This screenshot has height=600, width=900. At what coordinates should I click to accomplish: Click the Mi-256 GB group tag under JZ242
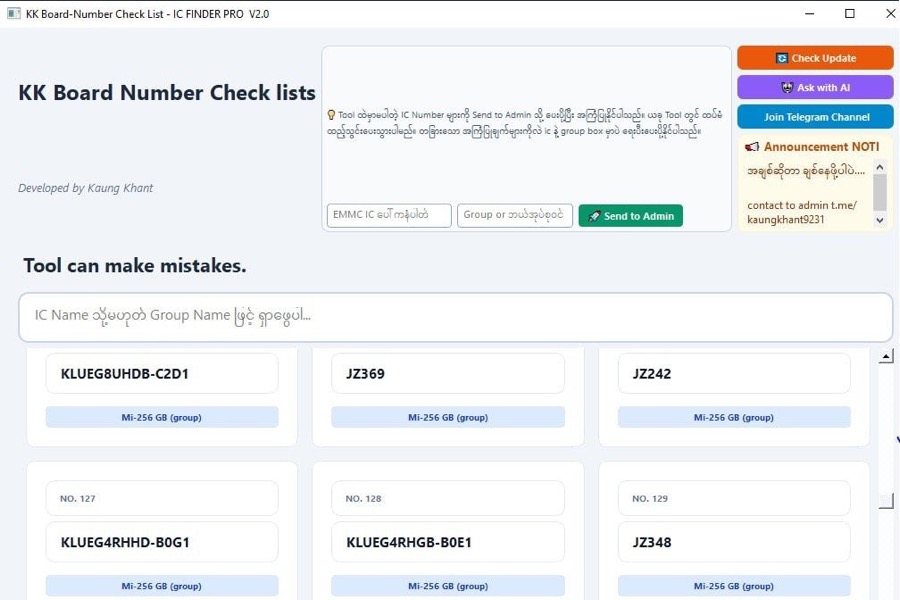[x=734, y=417]
